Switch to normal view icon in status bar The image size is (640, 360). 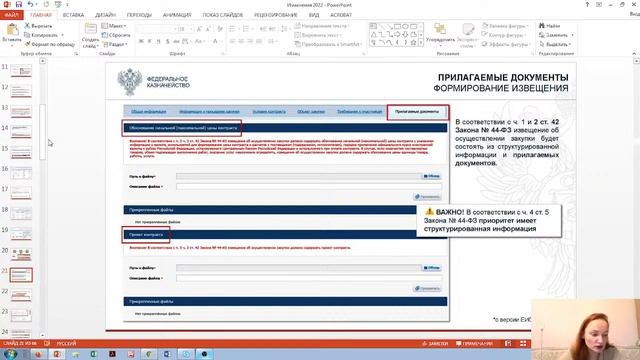point(508,344)
